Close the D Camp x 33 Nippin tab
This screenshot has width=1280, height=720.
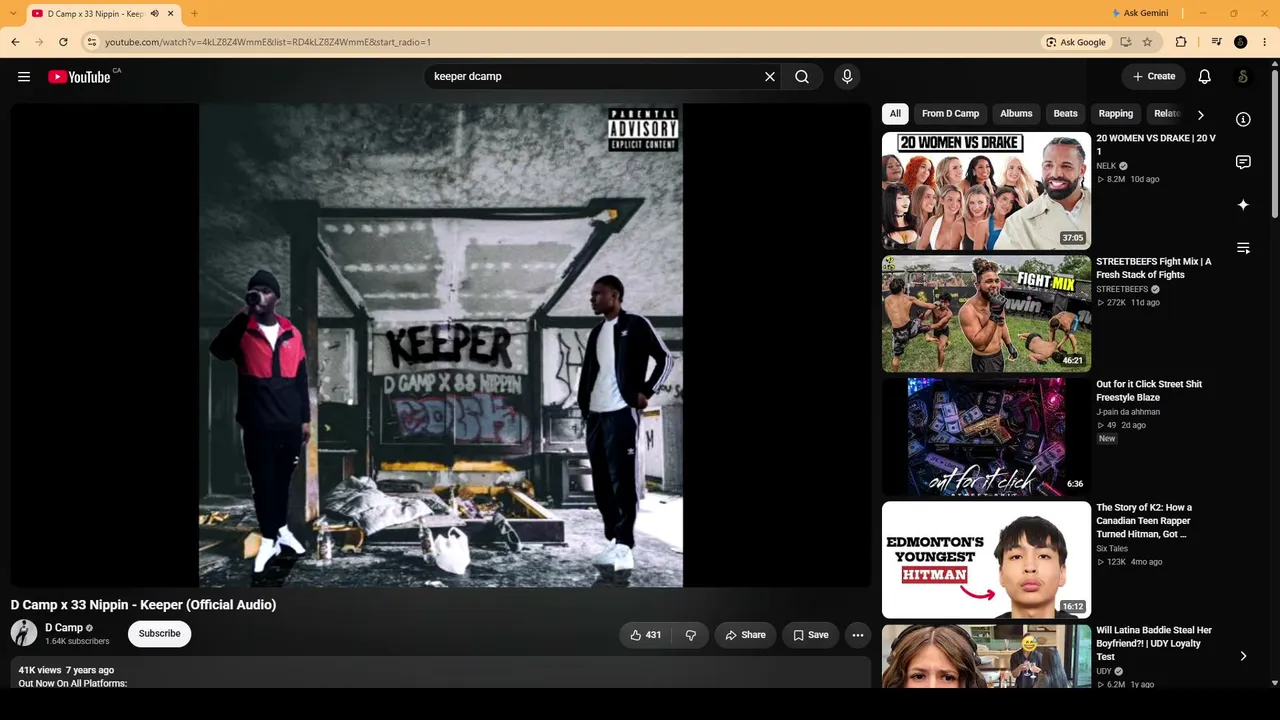[x=170, y=13]
